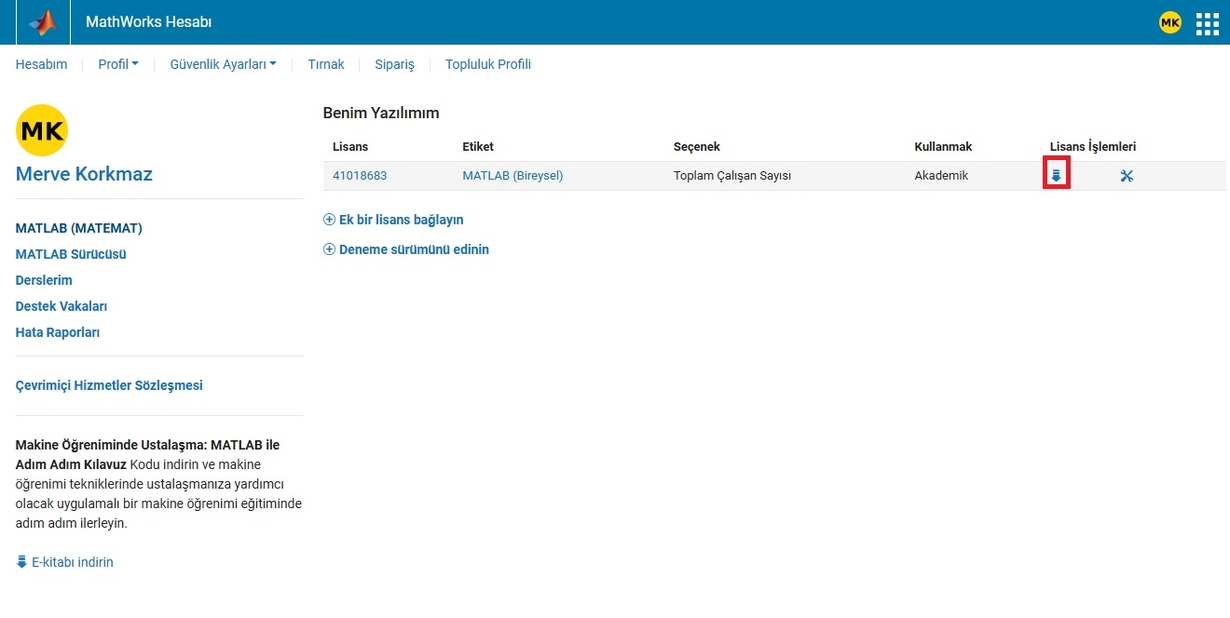Click the Seçenek column header

pyautogui.click(x=697, y=147)
